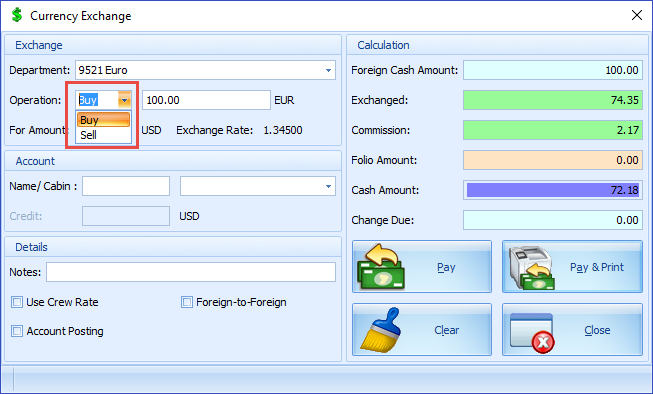Open the Name/Cabin account dropdown arrow

(x=328, y=186)
